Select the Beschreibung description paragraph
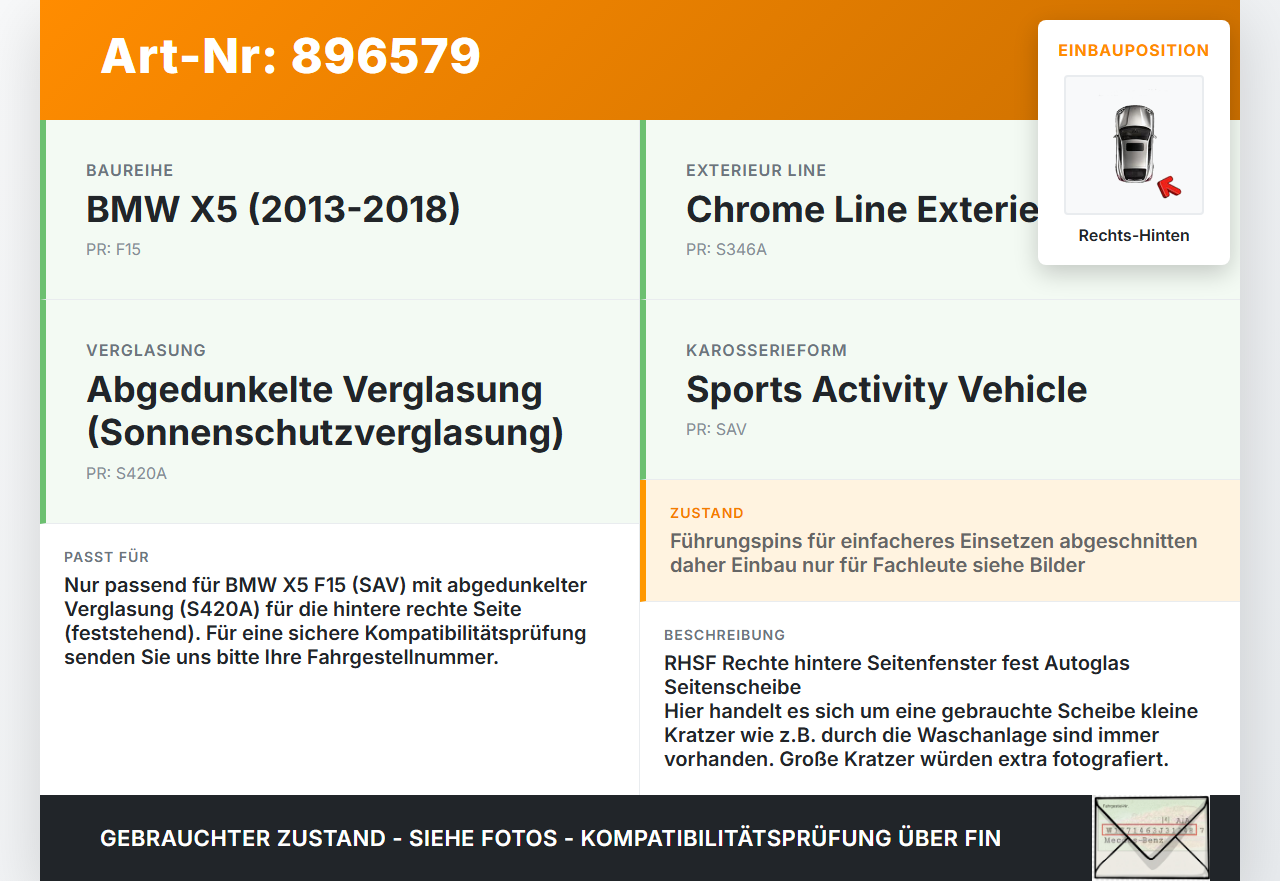The image size is (1280, 882). tap(931, 711)
